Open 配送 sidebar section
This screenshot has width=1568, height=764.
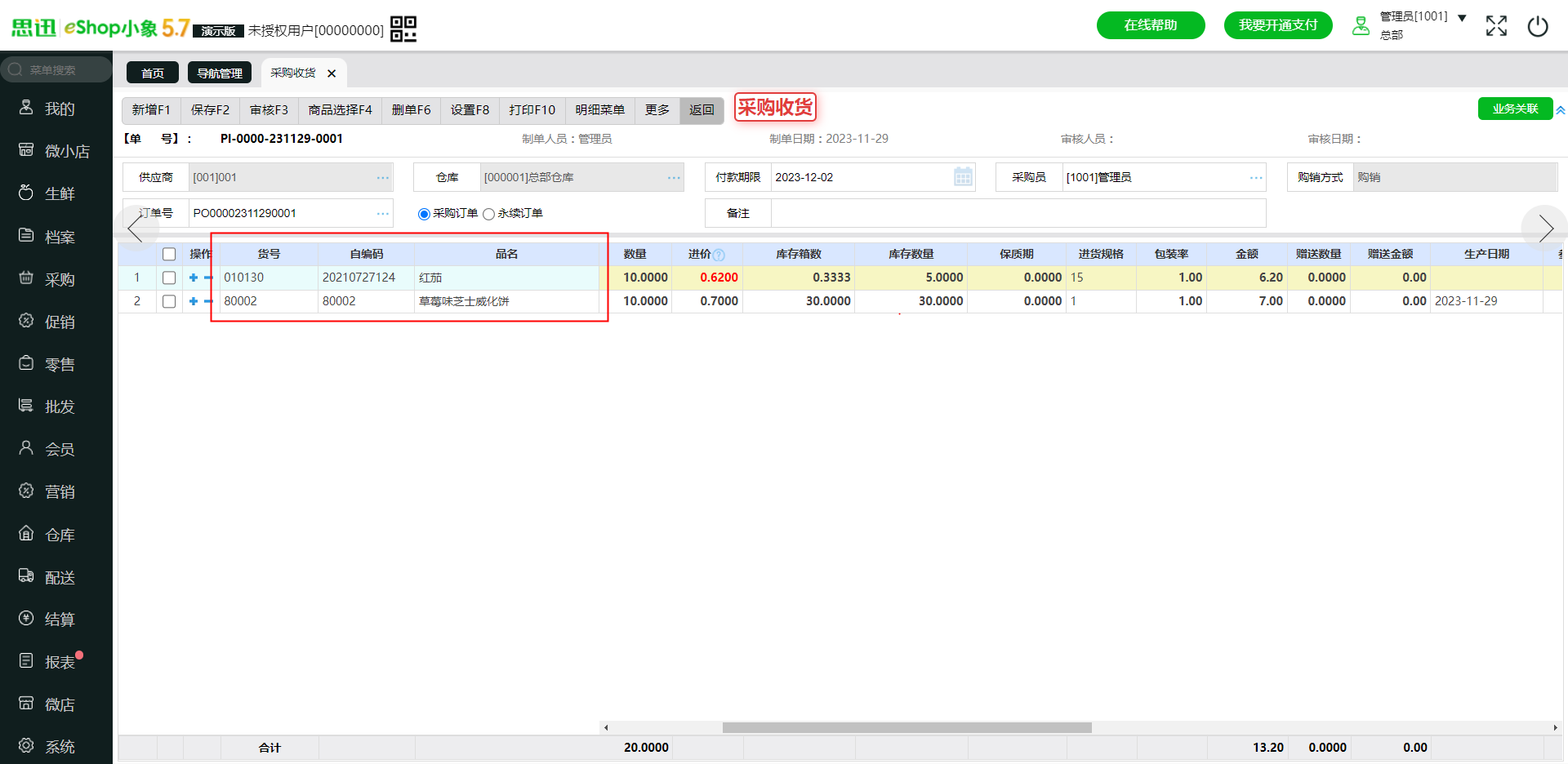[56, 577]
